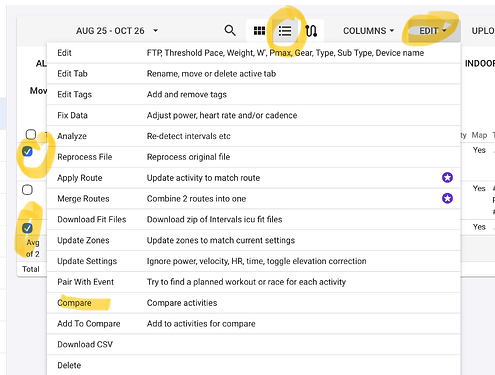Click the Avg of 2 summary label
The image size is (495, 375).
(33, 248)
